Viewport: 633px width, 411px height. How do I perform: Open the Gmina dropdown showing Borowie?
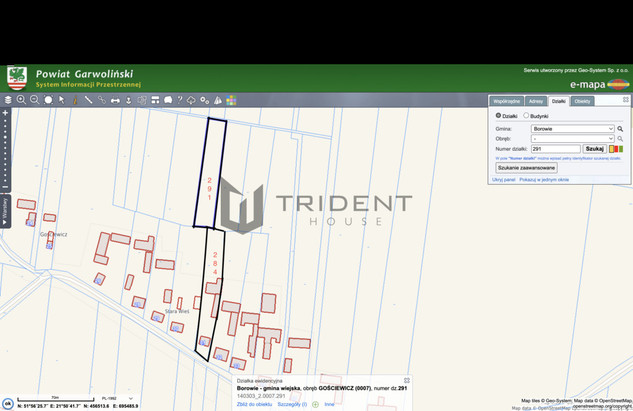tap(573, 129)
